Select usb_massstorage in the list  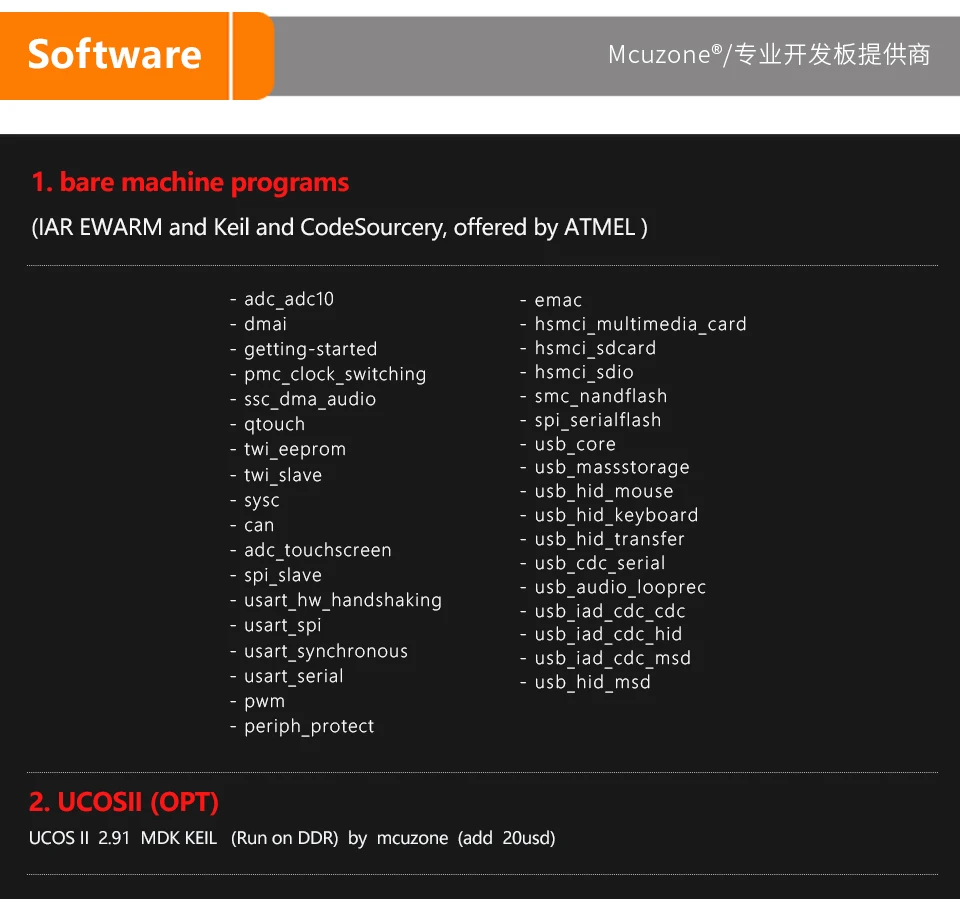611,467
